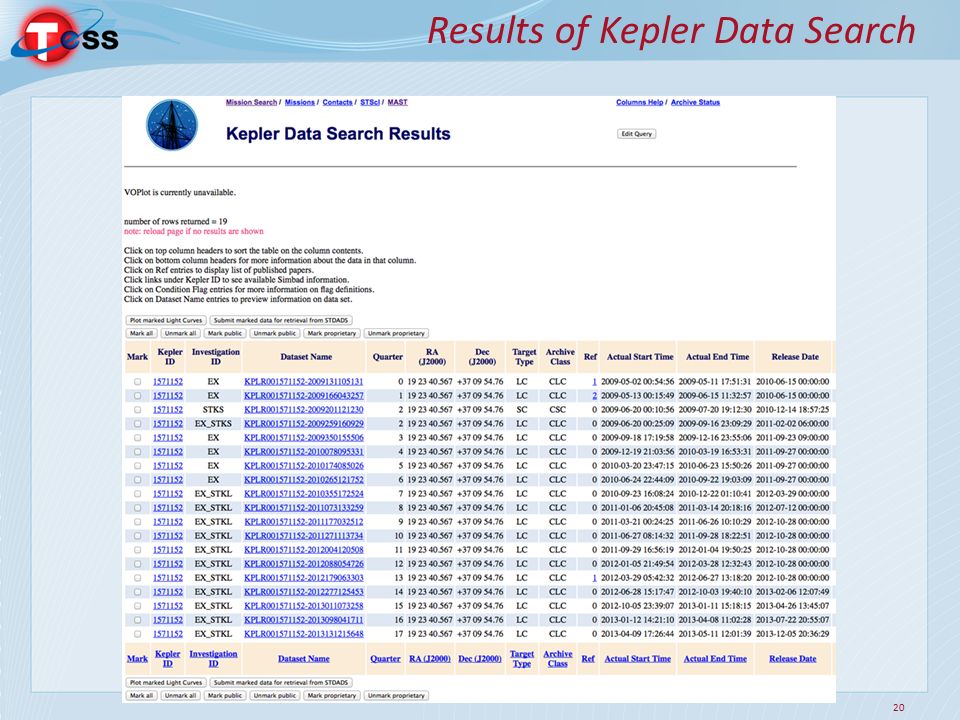Open bottom Kepler ID column info link

pos(167,659)
